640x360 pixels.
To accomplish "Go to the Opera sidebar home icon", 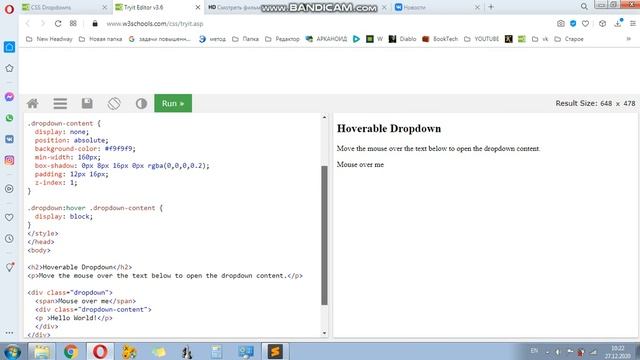I will 9,47.
